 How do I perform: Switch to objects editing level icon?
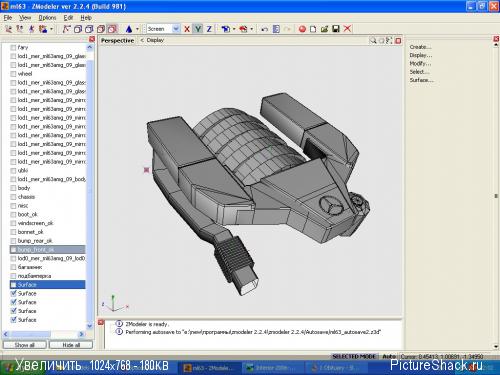tap(101, 29)
